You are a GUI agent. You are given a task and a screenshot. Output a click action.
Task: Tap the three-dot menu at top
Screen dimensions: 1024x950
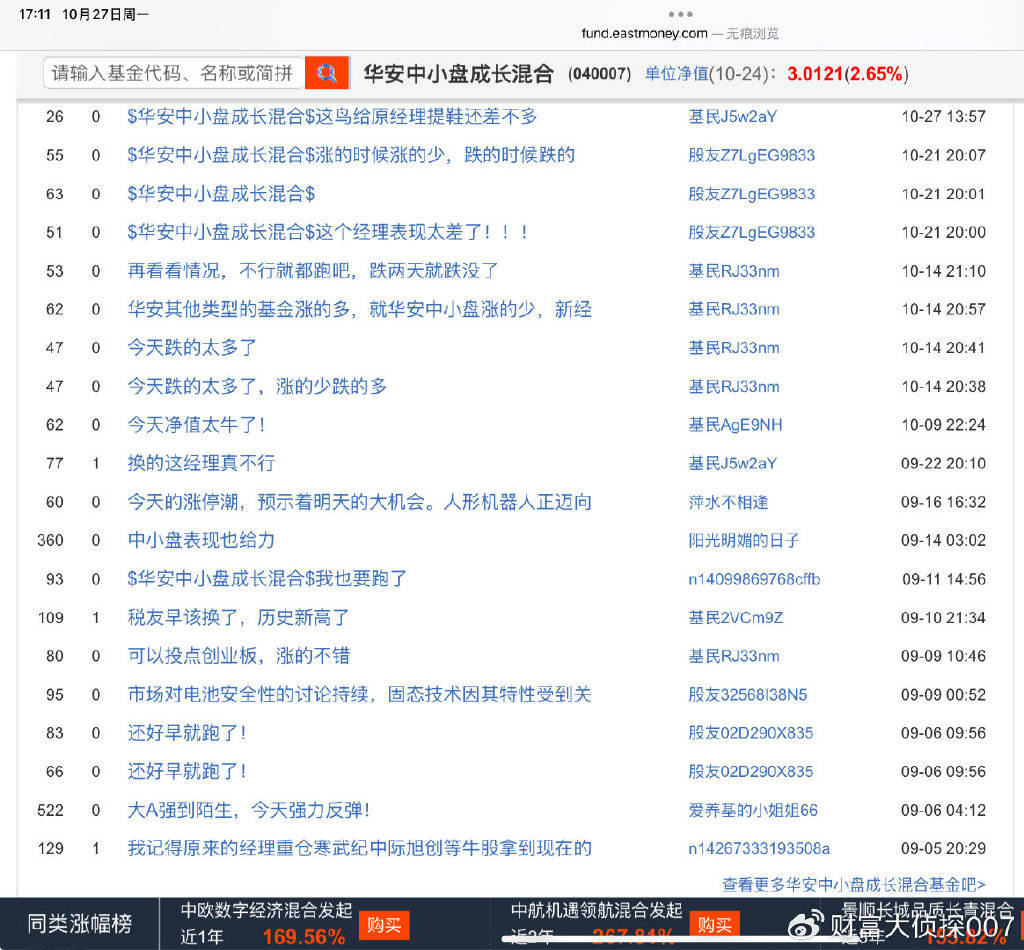[x=680, y=14]
